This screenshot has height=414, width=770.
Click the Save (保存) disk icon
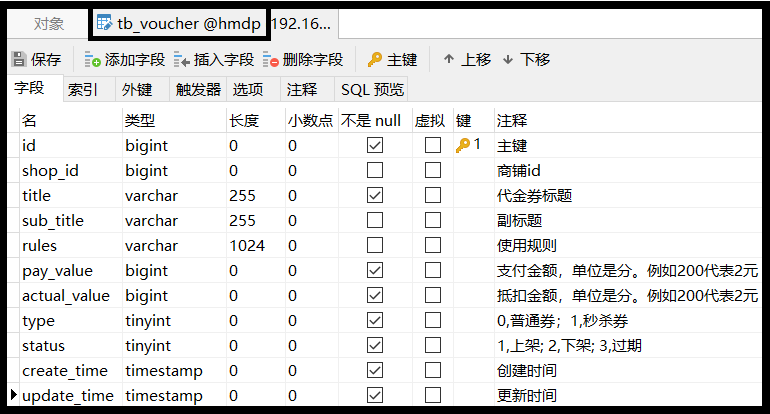19,59
